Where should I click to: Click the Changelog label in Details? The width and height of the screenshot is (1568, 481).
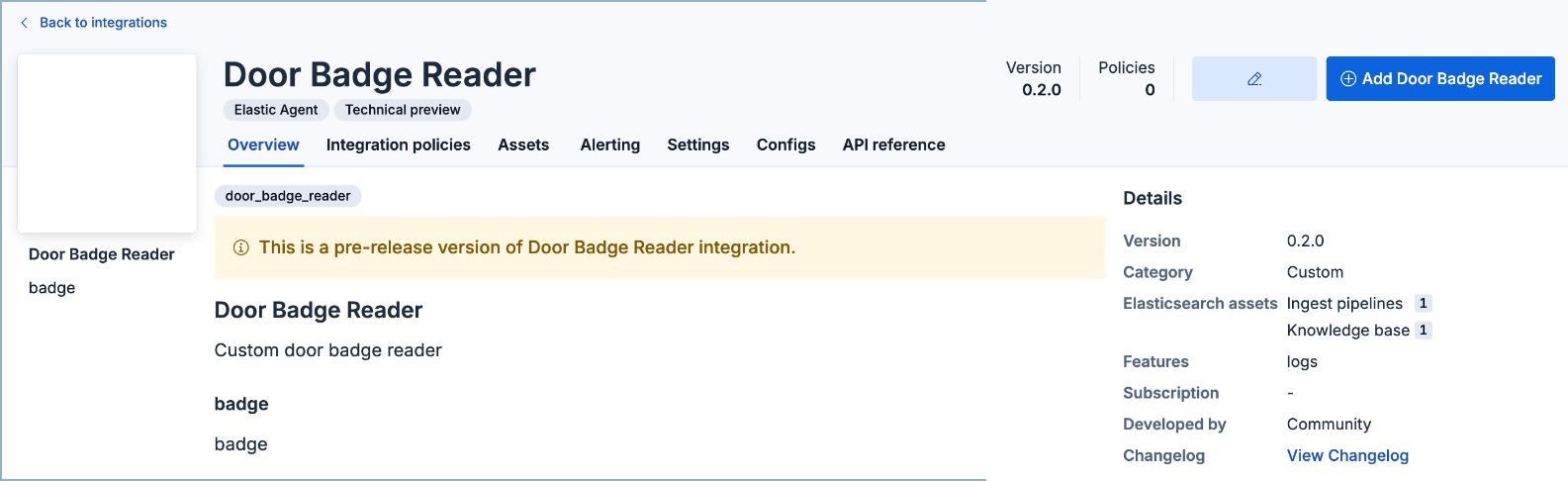pyautogui.click(x=1163, y=455)
